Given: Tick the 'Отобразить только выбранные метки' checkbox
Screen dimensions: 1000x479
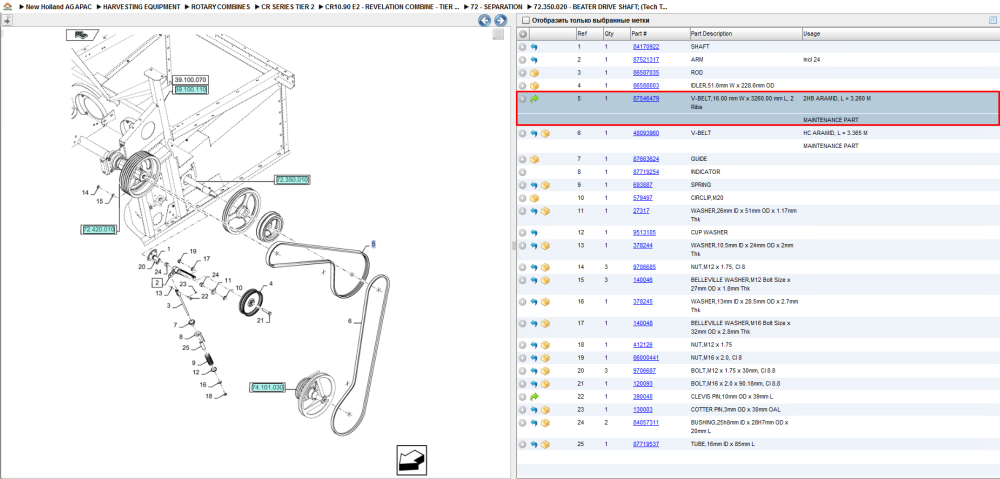Looking at the screenshot, I should point(526,20).
